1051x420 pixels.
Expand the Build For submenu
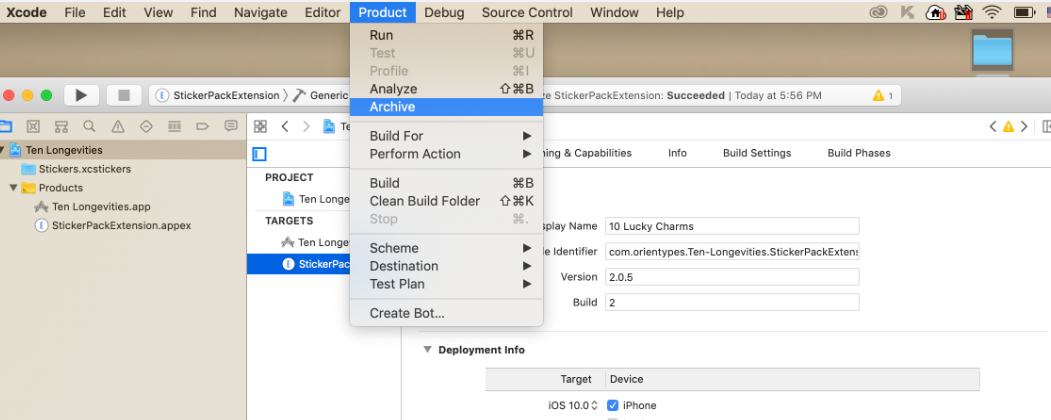pos(446,136)
